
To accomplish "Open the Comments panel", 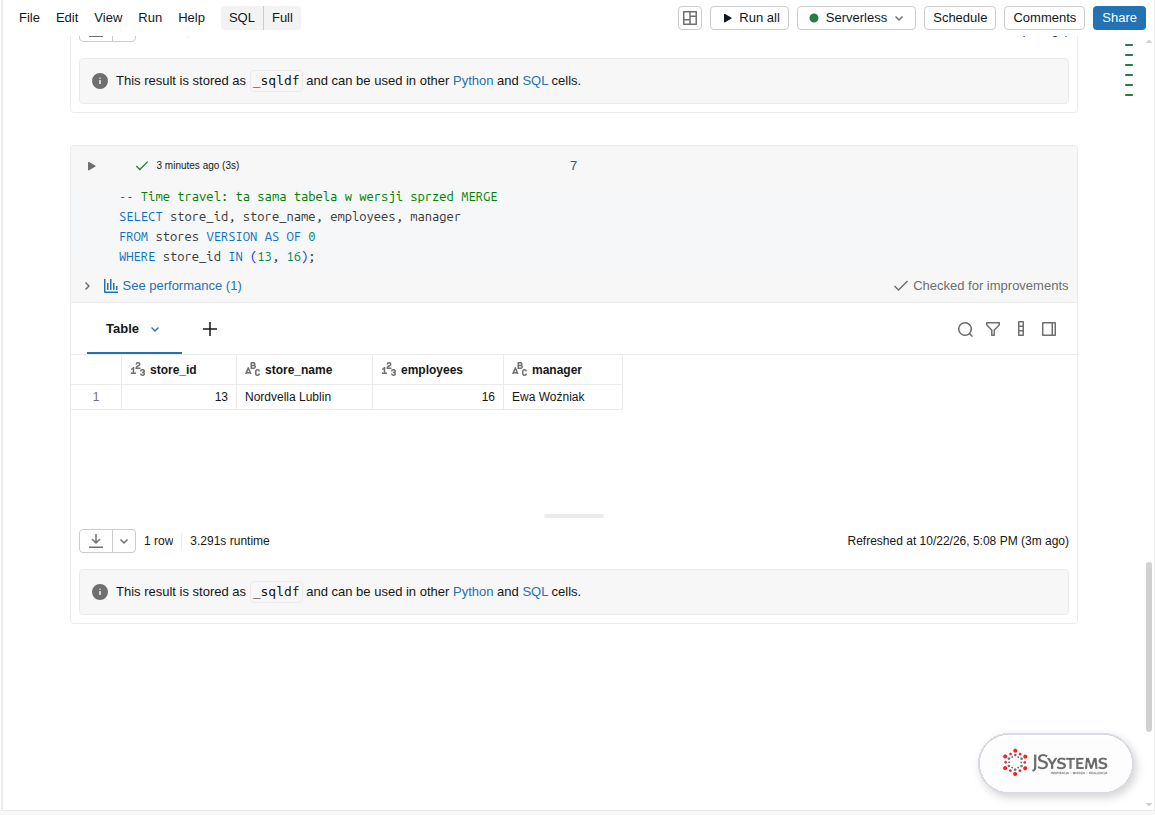I will (1045, 18).
